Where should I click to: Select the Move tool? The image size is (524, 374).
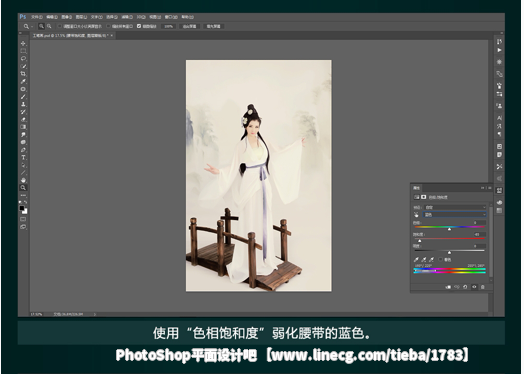pyautogui.click(x=23, y=43)
